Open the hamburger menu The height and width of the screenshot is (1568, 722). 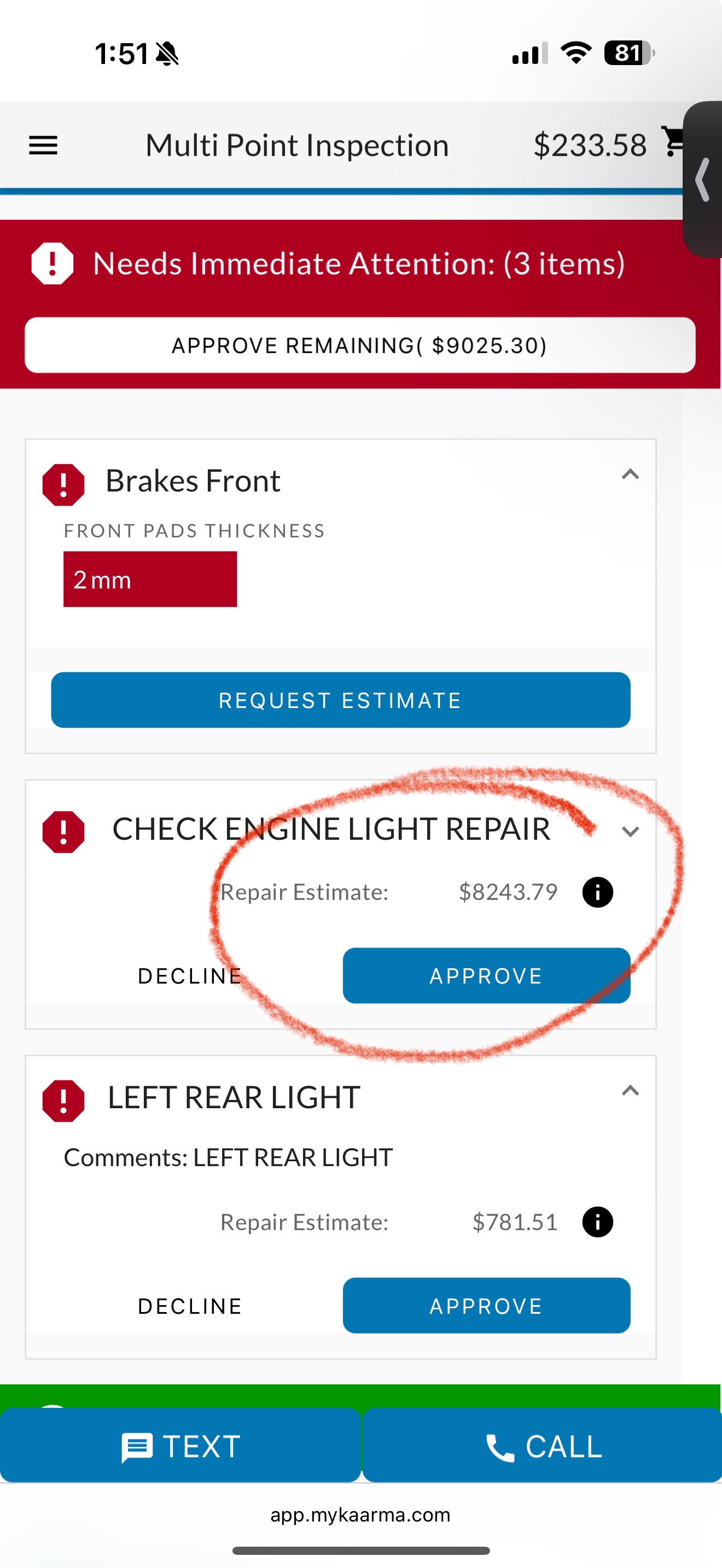43,145
